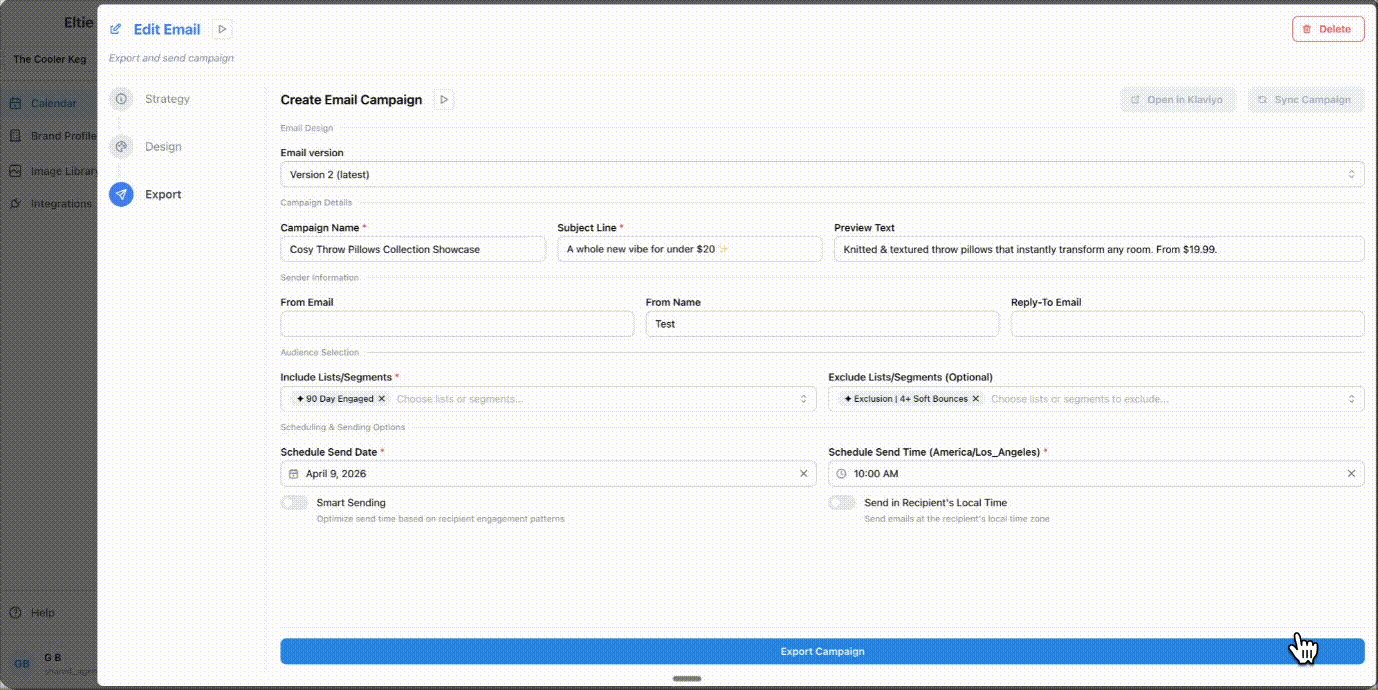The image size is (1378, 690).
Task: Select the Export step in sidebar
Action: (x=162, y=195)
